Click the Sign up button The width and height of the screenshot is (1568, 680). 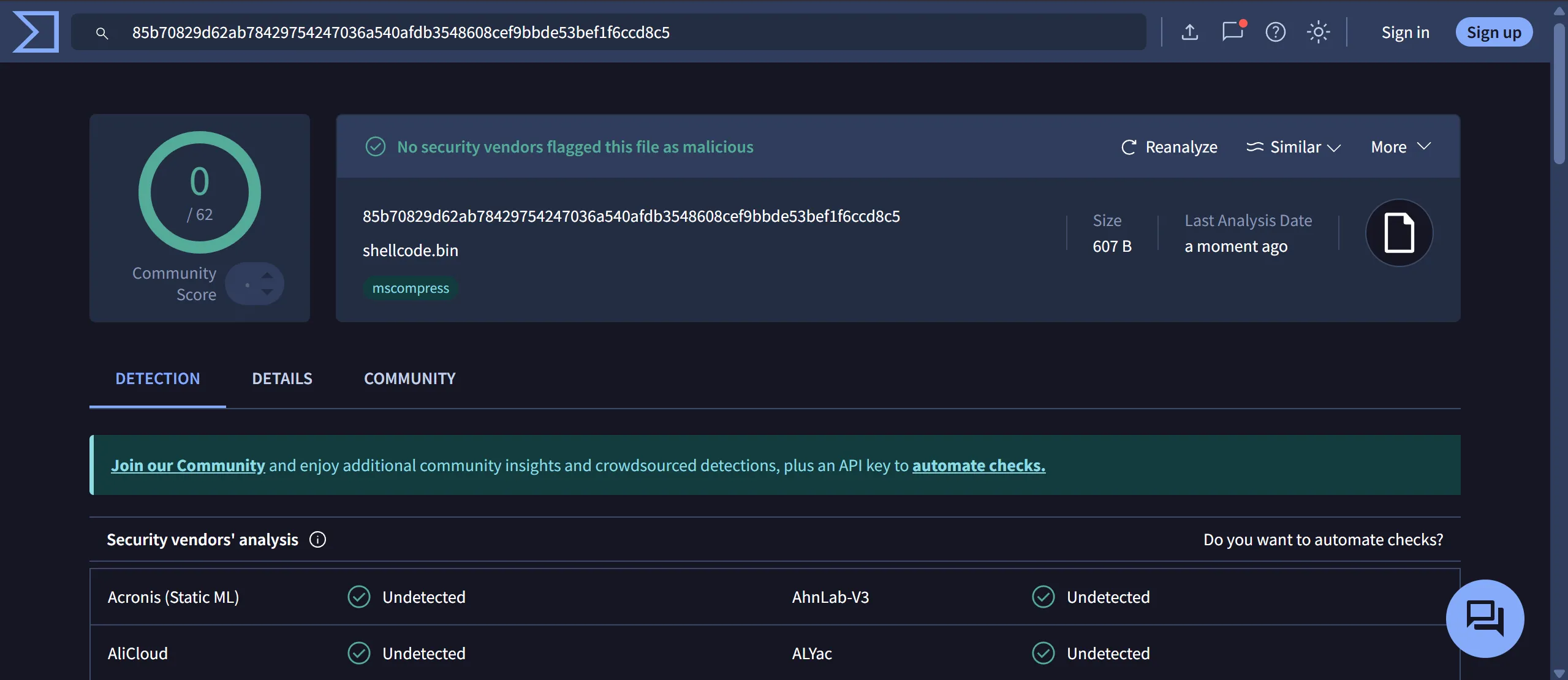tap(1493, 32)
